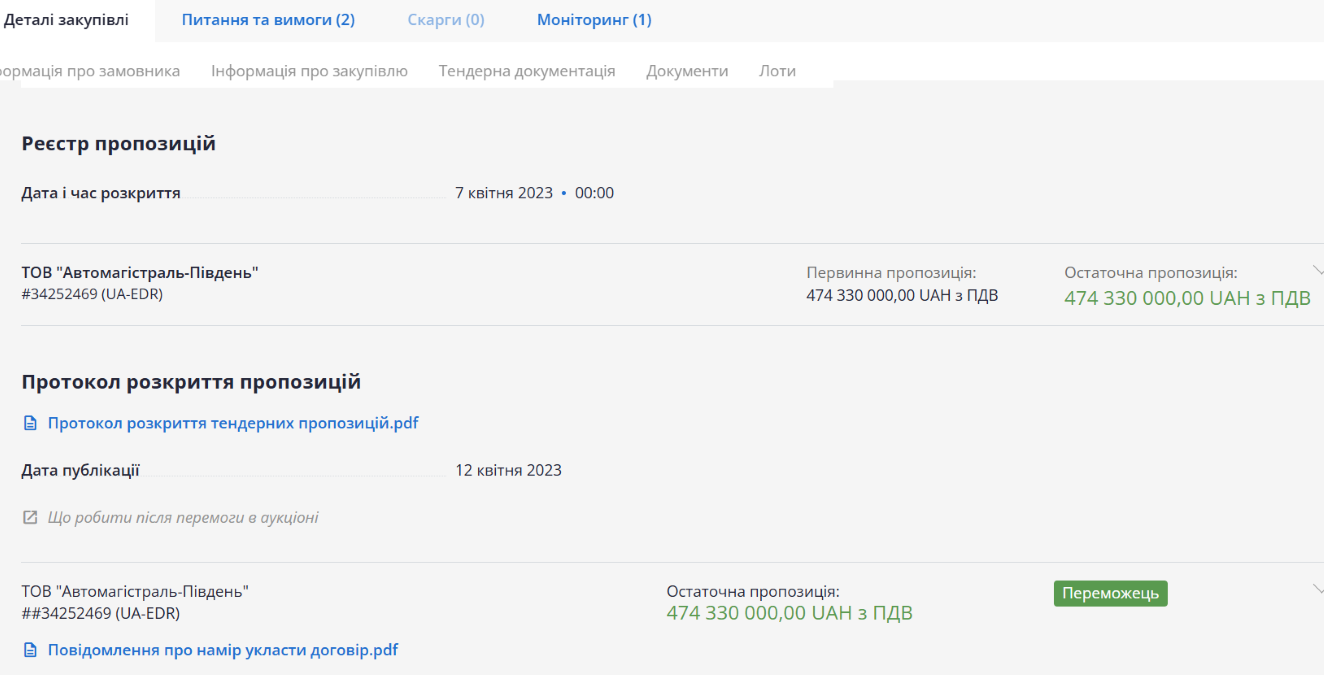Navigate to Тендерна документація section
The image size is (1324, 675).
click(526, 71)
